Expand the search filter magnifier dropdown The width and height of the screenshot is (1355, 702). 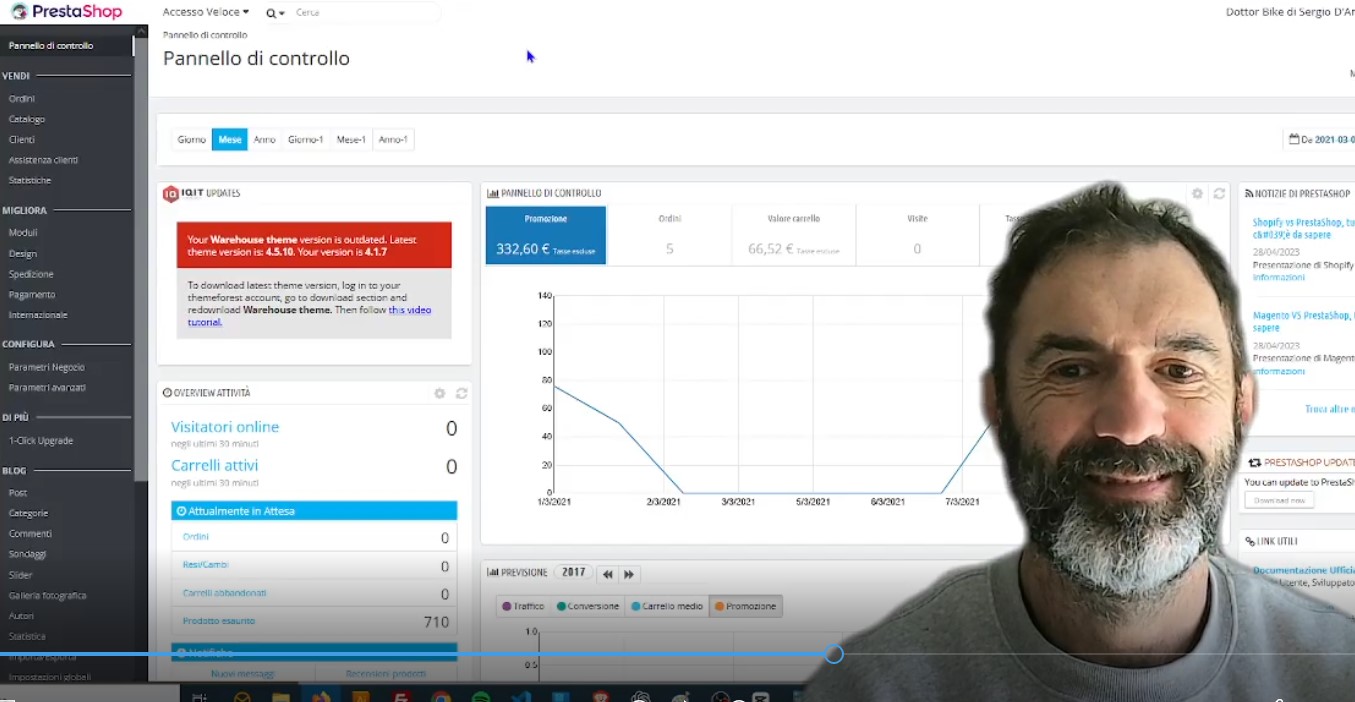275,13
